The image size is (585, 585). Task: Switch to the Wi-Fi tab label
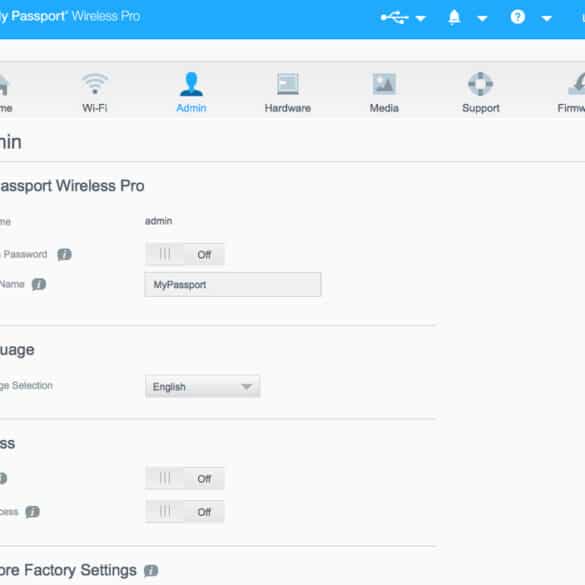click(x=95, y=108)
